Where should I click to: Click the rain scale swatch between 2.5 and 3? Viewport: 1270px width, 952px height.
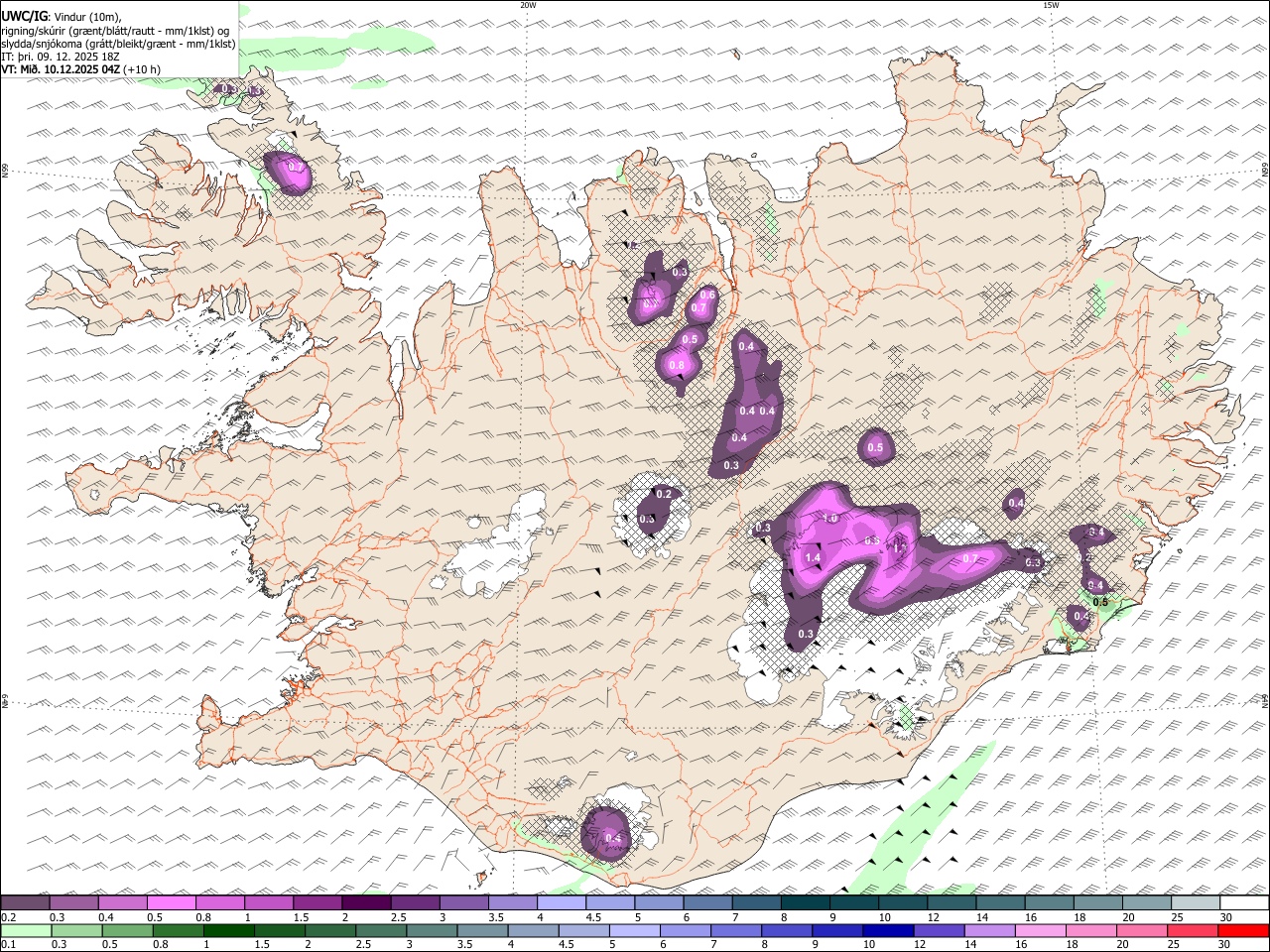point(380,930)
